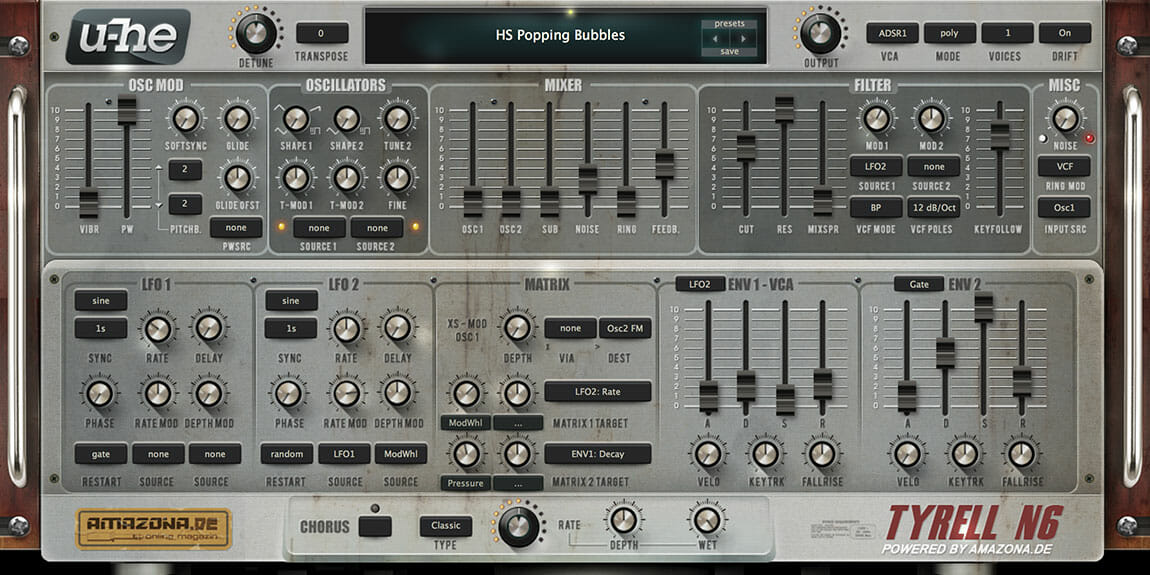Open the VCF Mode BP dropdown
This screenshot has height=575, width=1150.
click(876, 208)
